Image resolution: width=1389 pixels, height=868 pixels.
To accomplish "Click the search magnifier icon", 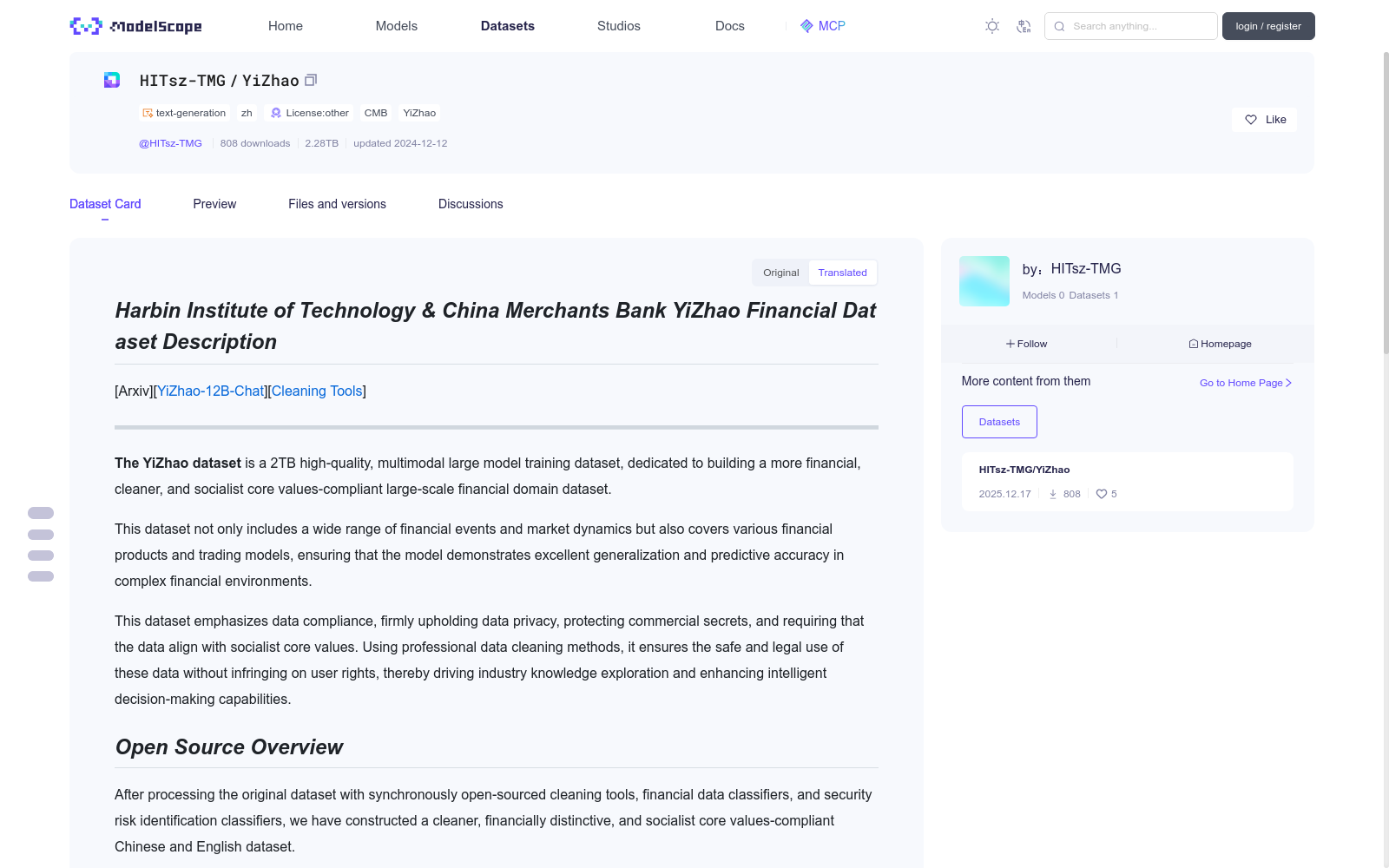I will coord(1059,26).
